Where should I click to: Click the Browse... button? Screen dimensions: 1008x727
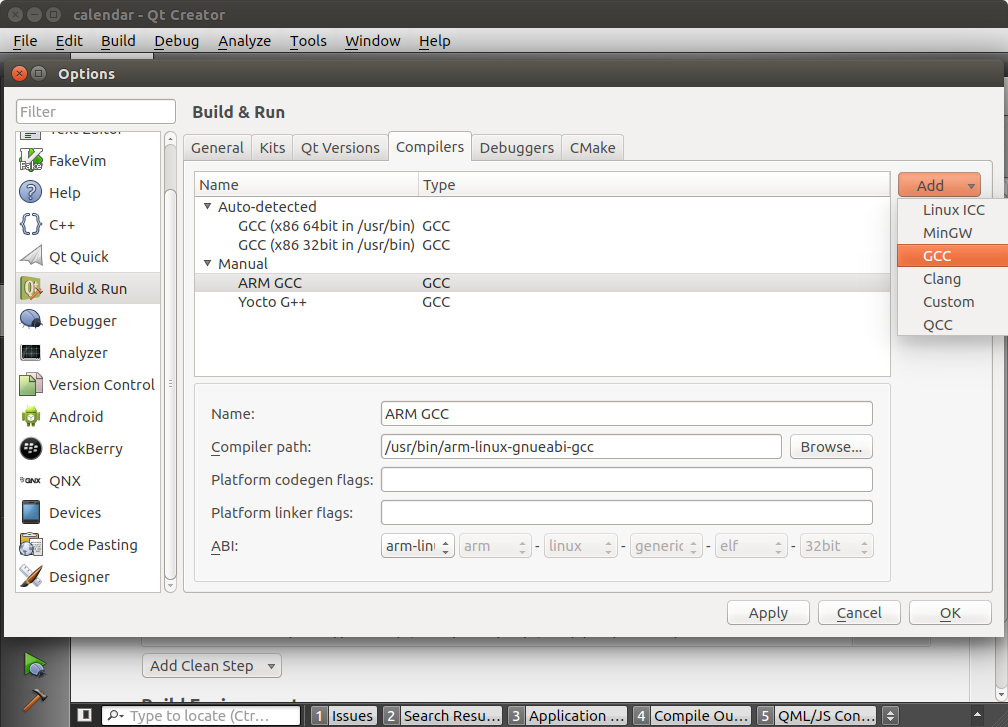(x=831, y=447)
